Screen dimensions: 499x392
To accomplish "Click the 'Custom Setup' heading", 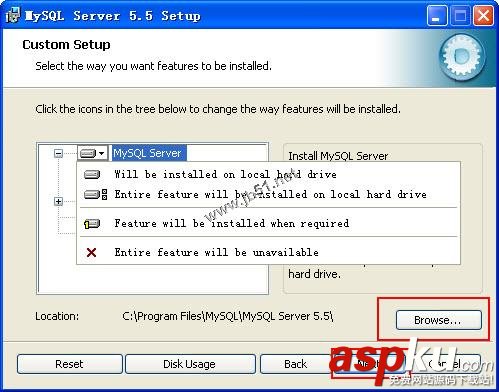I will click(66, 45).
